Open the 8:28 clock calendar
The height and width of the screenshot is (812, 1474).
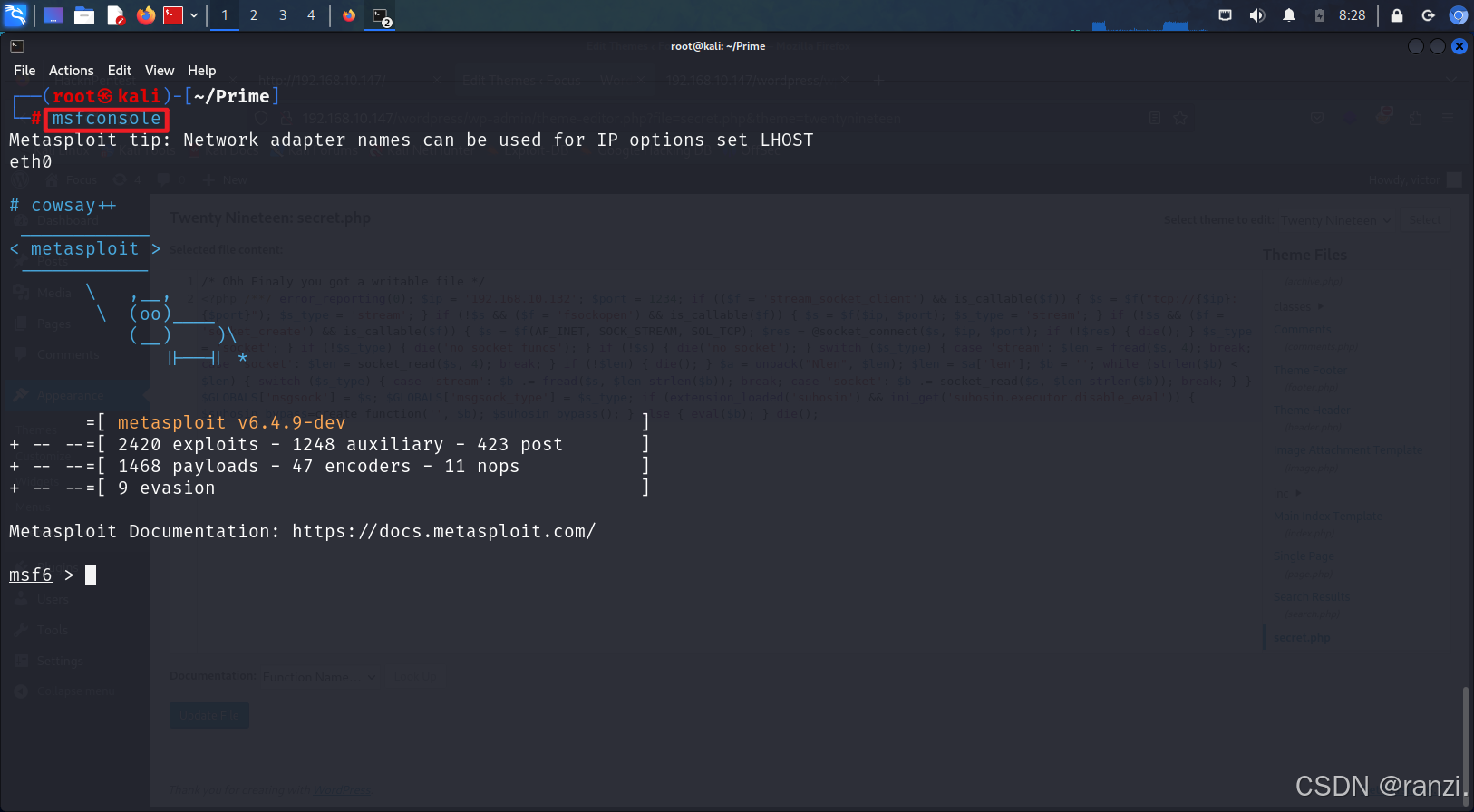pyautogui.click(x=1352, y=15)
